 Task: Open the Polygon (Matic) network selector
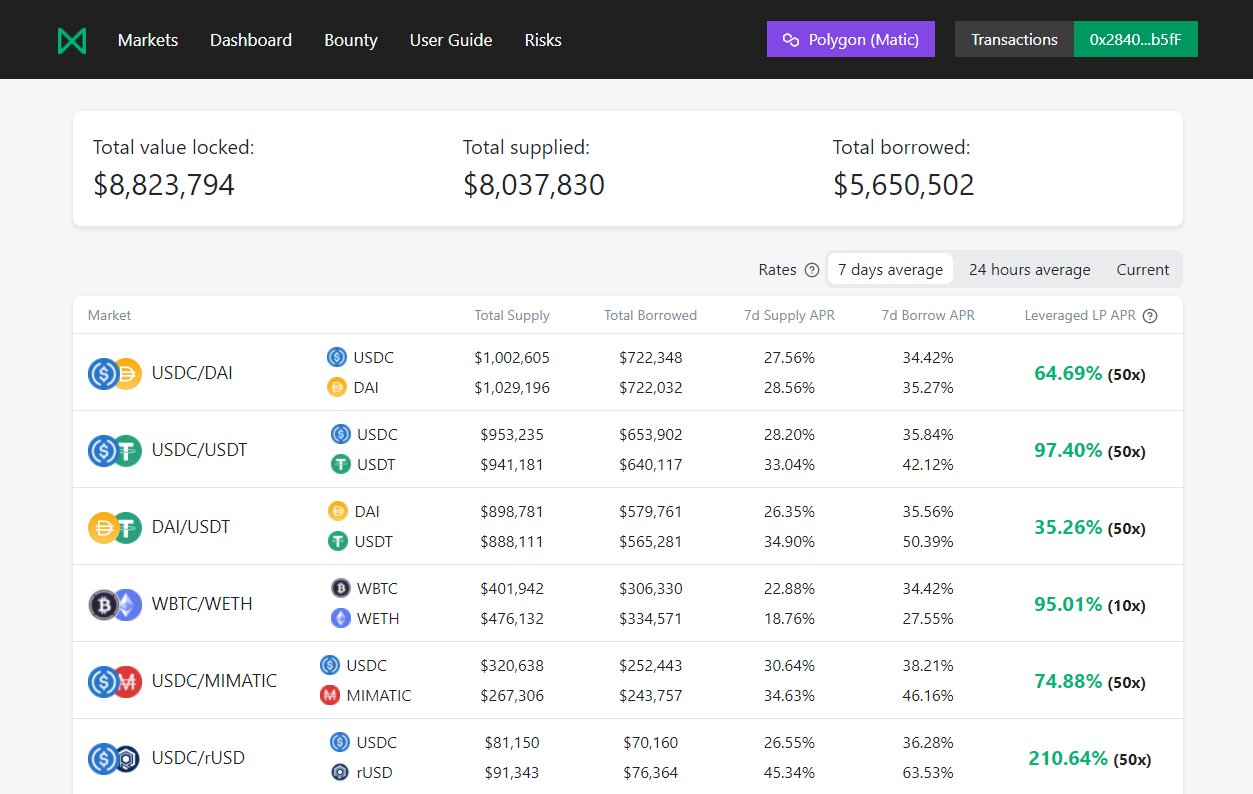[851, 40]
